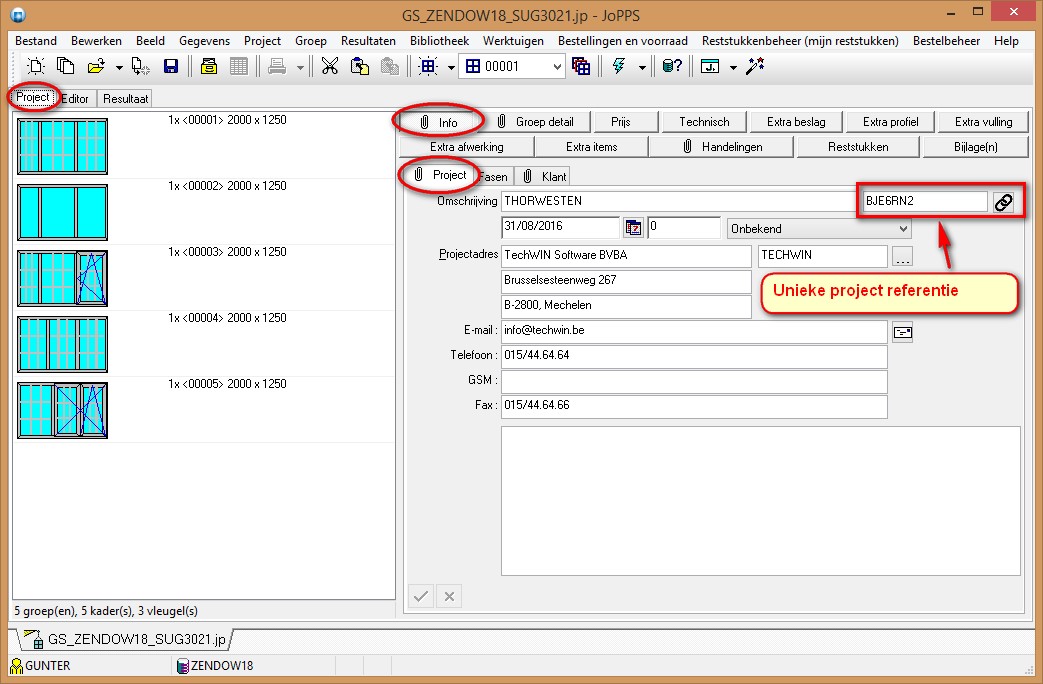Viewport: 1043px width, 684px height.
Task: Click the grid table toolbar icon
Action: (238, 66)
